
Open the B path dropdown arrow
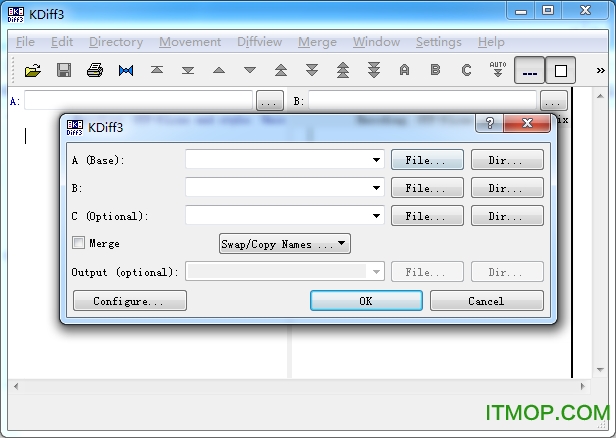tap(376, 188)
